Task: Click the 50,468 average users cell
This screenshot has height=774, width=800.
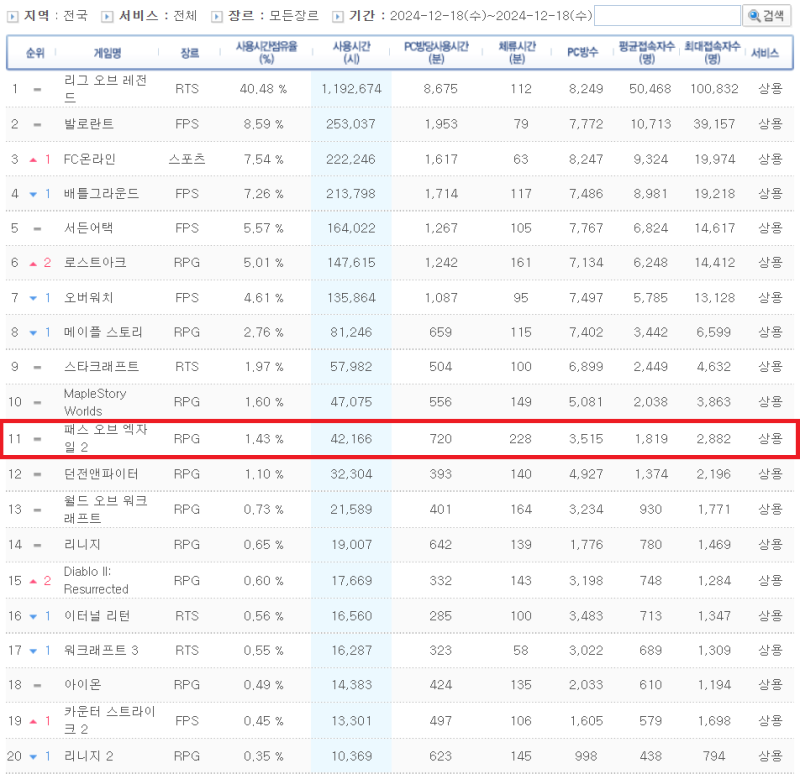Action: pyautogui.click(x=650, y=89)
